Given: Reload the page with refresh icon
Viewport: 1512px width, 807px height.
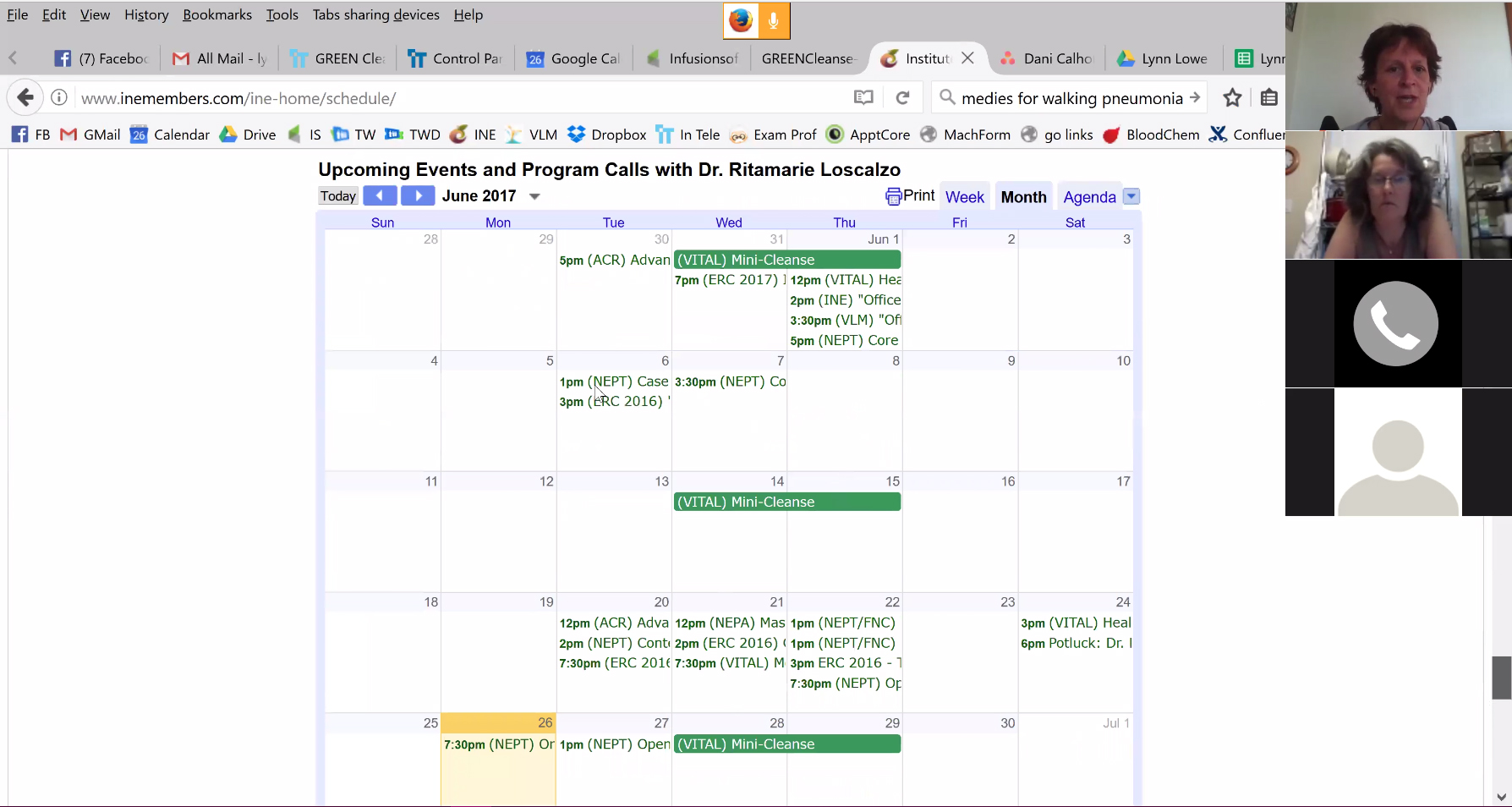Looking at the screenshot, I should 902,98.
